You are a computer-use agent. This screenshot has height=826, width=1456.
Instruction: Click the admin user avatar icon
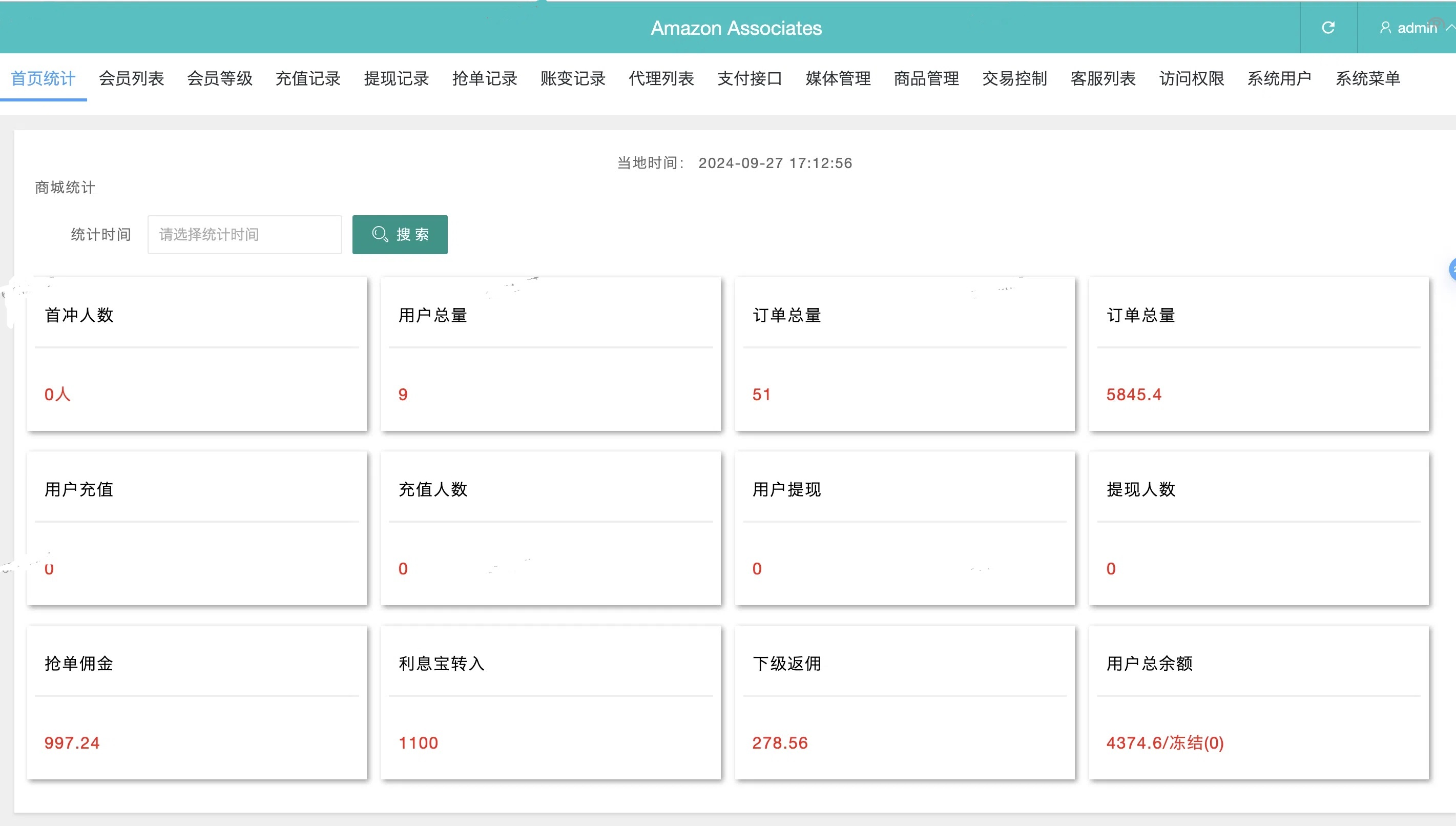(x=1385, y=28)
